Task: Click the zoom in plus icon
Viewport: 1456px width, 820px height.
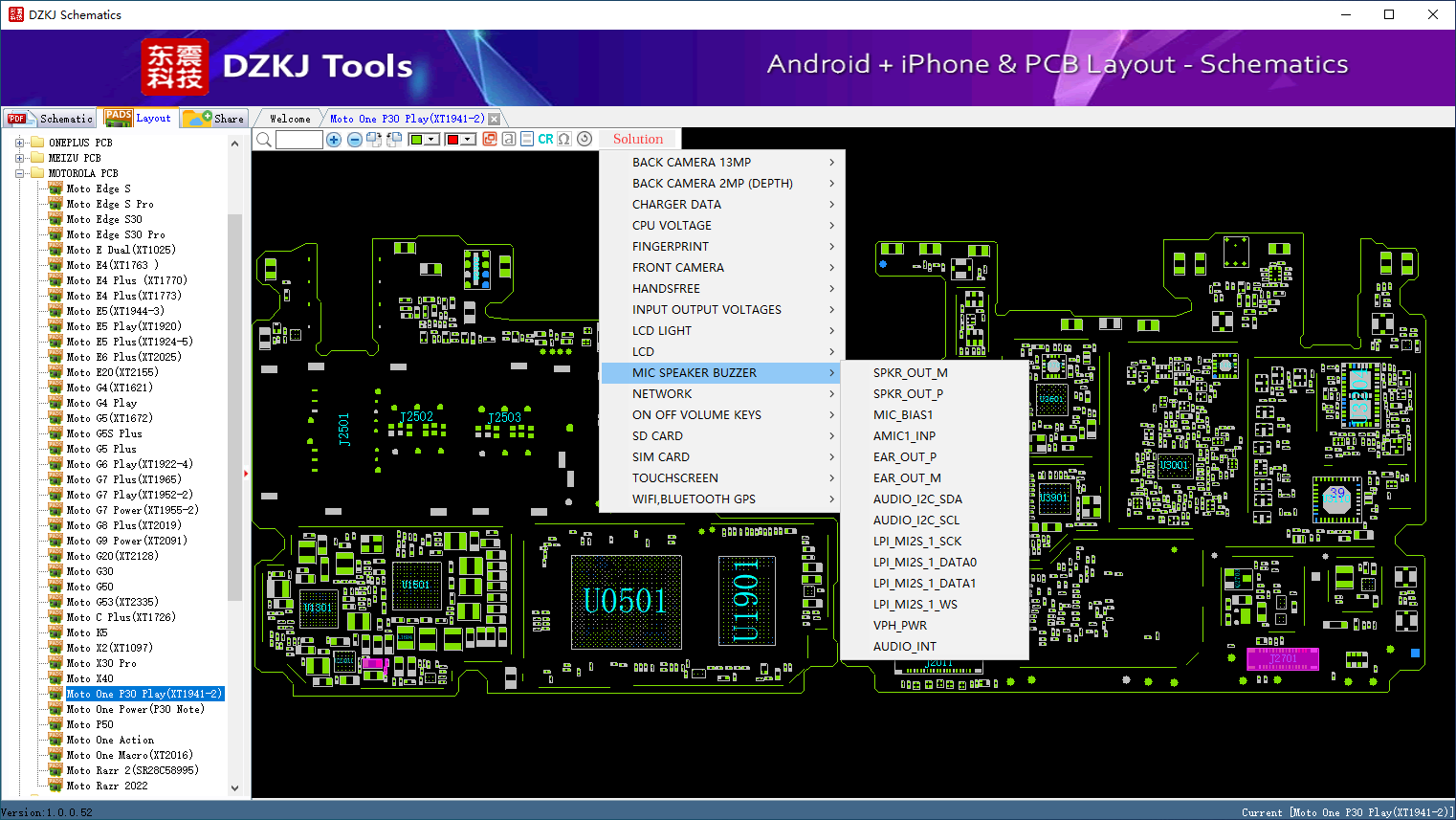Action: (x=334, y=140)
